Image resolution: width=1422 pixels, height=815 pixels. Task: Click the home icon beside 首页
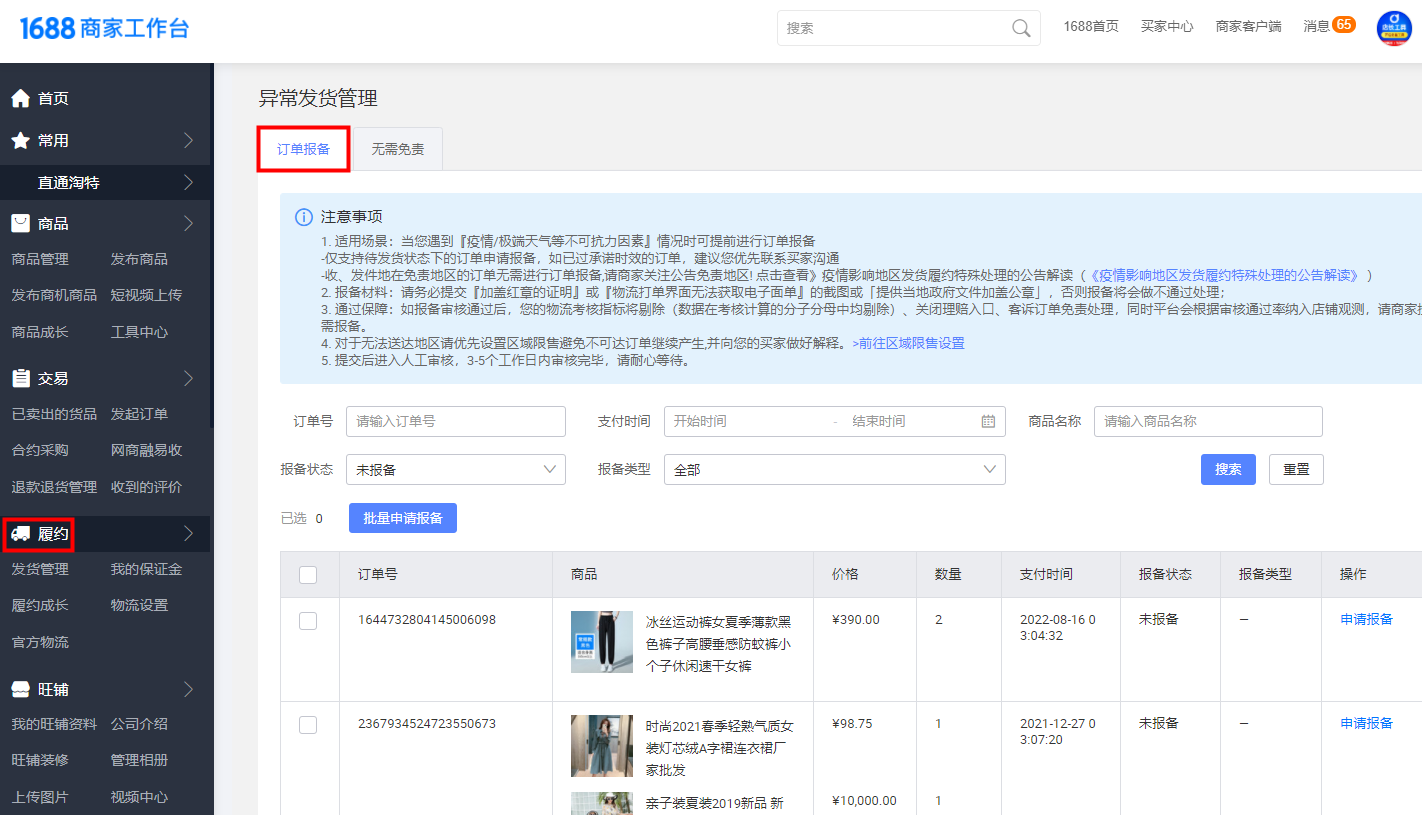tap(20, 98)
